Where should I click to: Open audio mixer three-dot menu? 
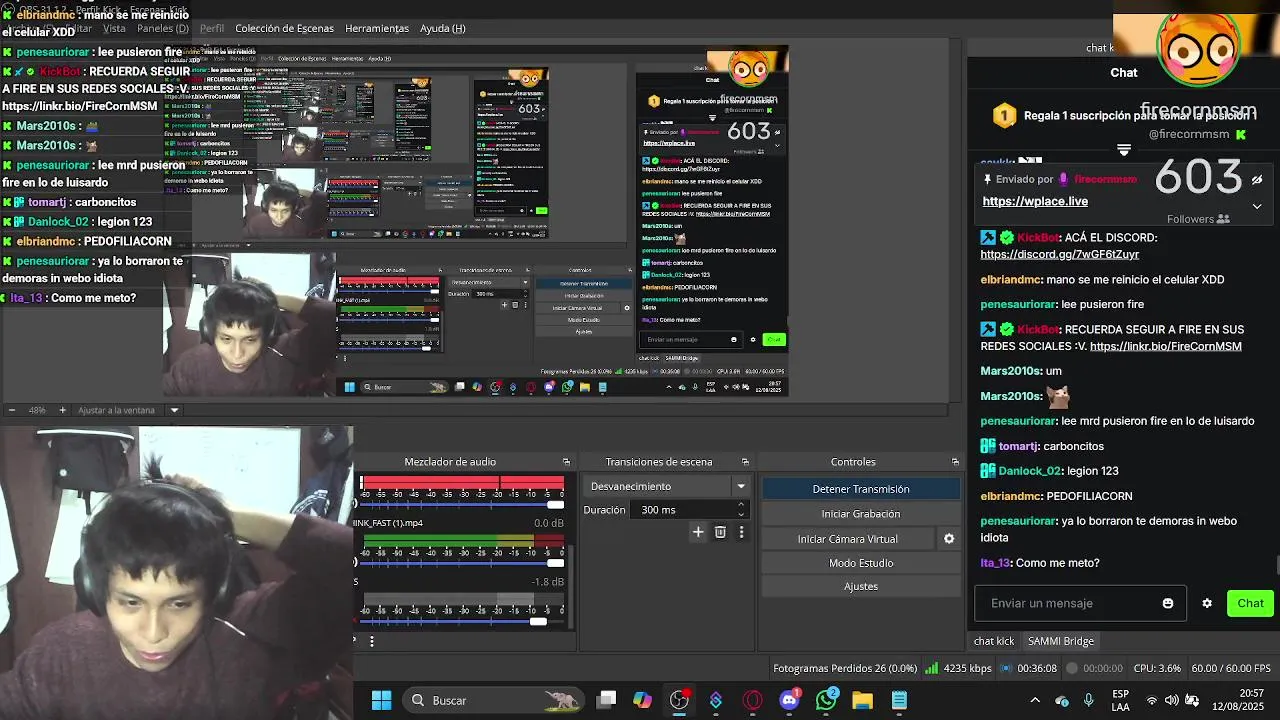372,641
